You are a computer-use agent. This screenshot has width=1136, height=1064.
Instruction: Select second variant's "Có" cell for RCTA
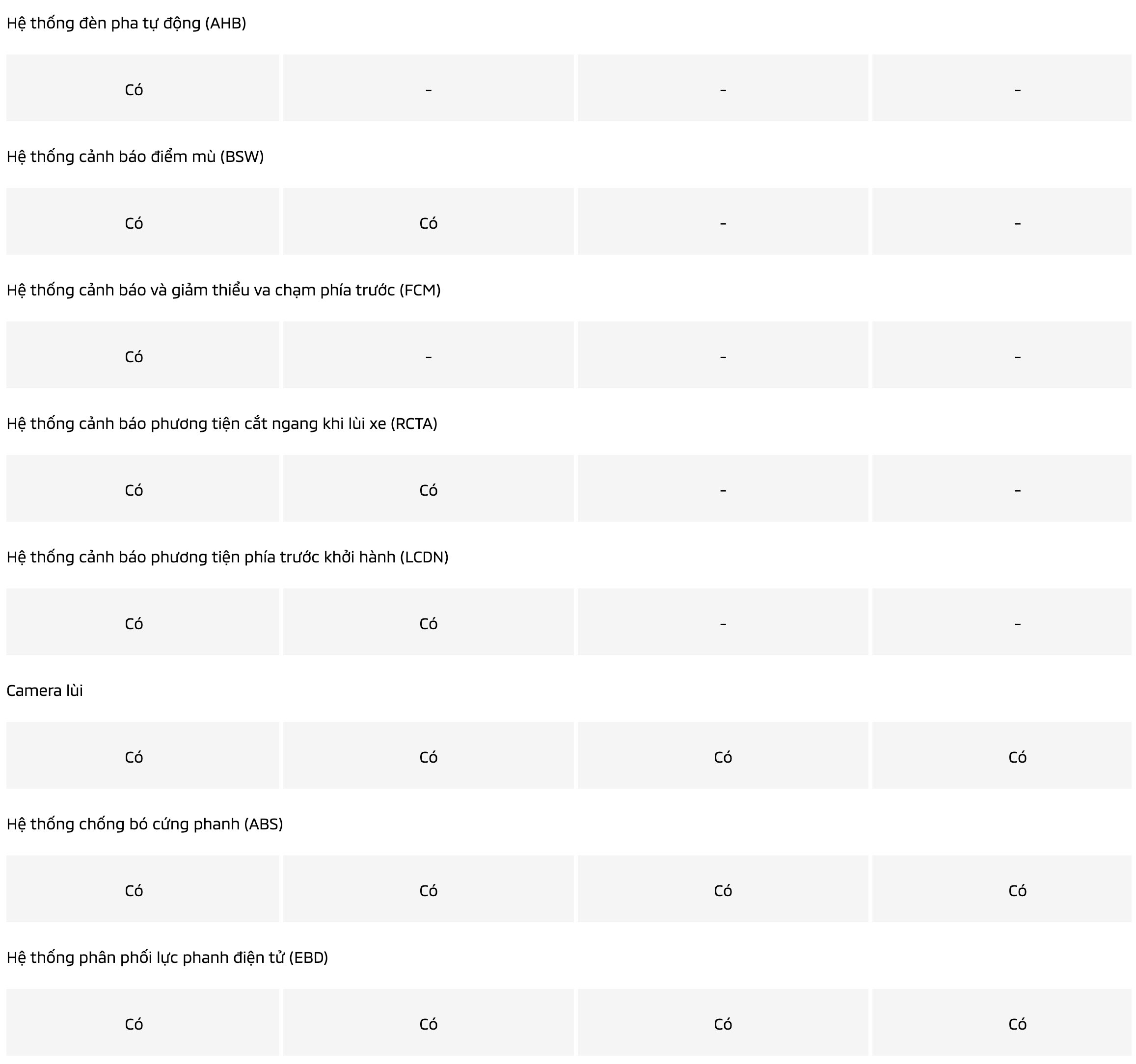tap(428, 490)
